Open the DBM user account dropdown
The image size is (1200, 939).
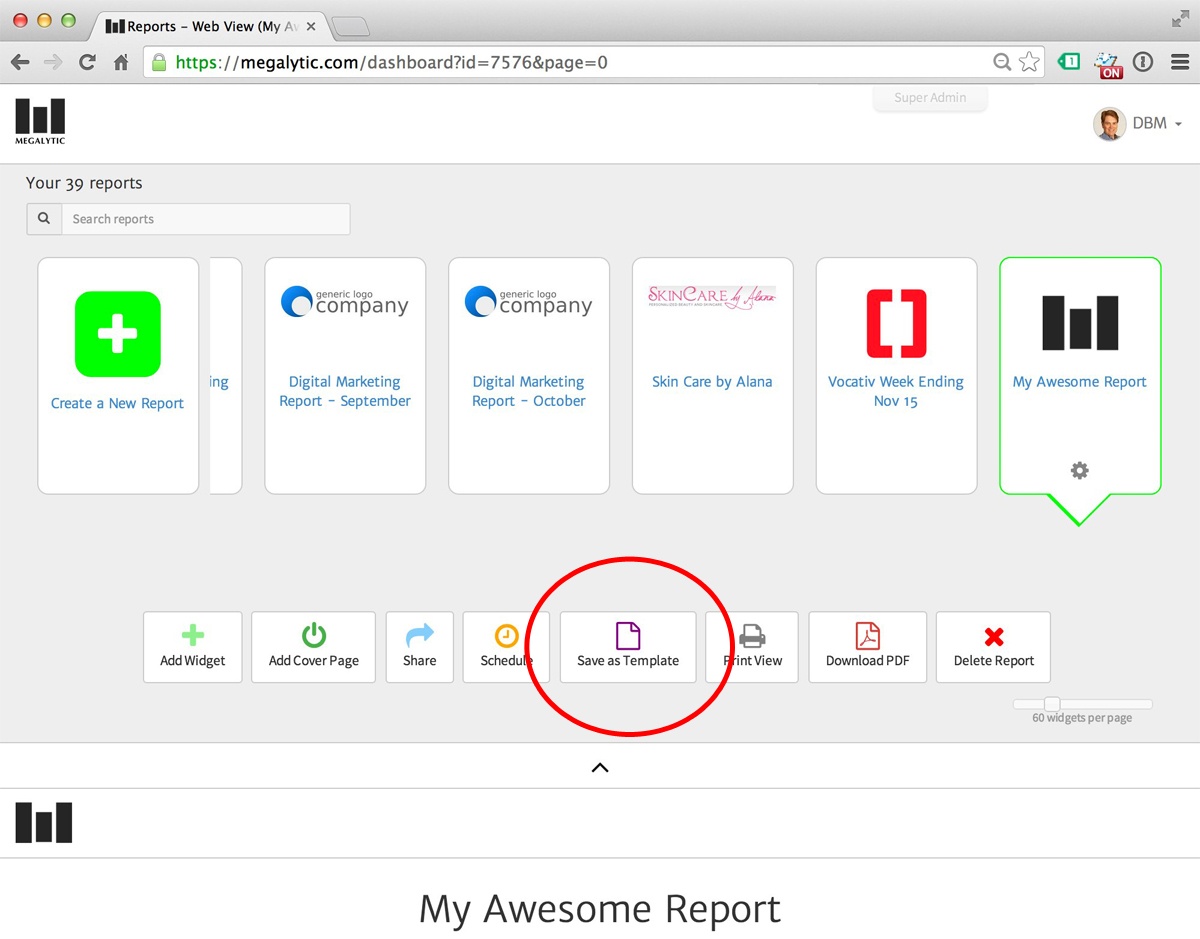click(x=1139, y=123)
